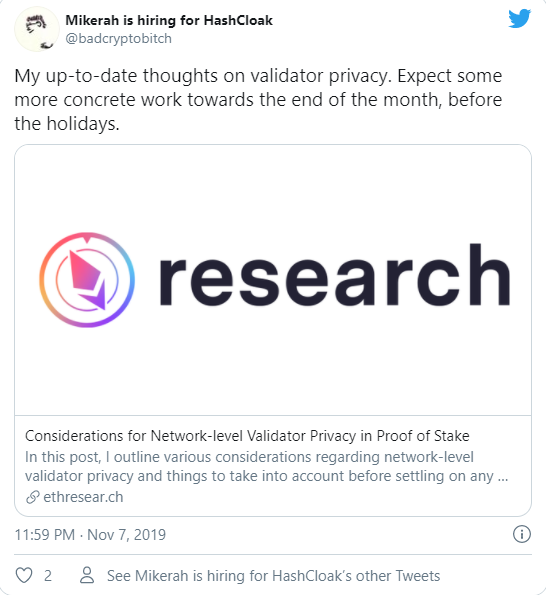Click the link card description text
The image size is (546, 595).
point(266,466)
